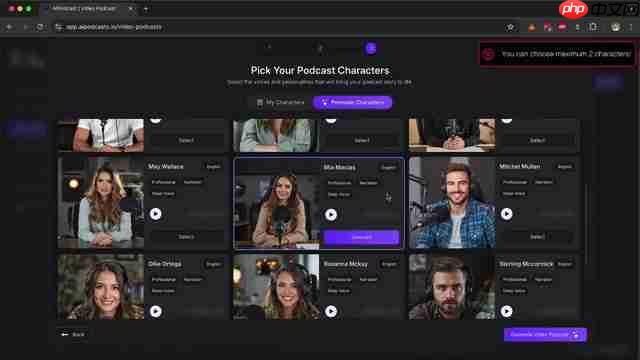Play Mitchel Mullen's voice preview
The width and height of the screenshot is (640, 360).
pyautogui.click(x=507, y=214)
